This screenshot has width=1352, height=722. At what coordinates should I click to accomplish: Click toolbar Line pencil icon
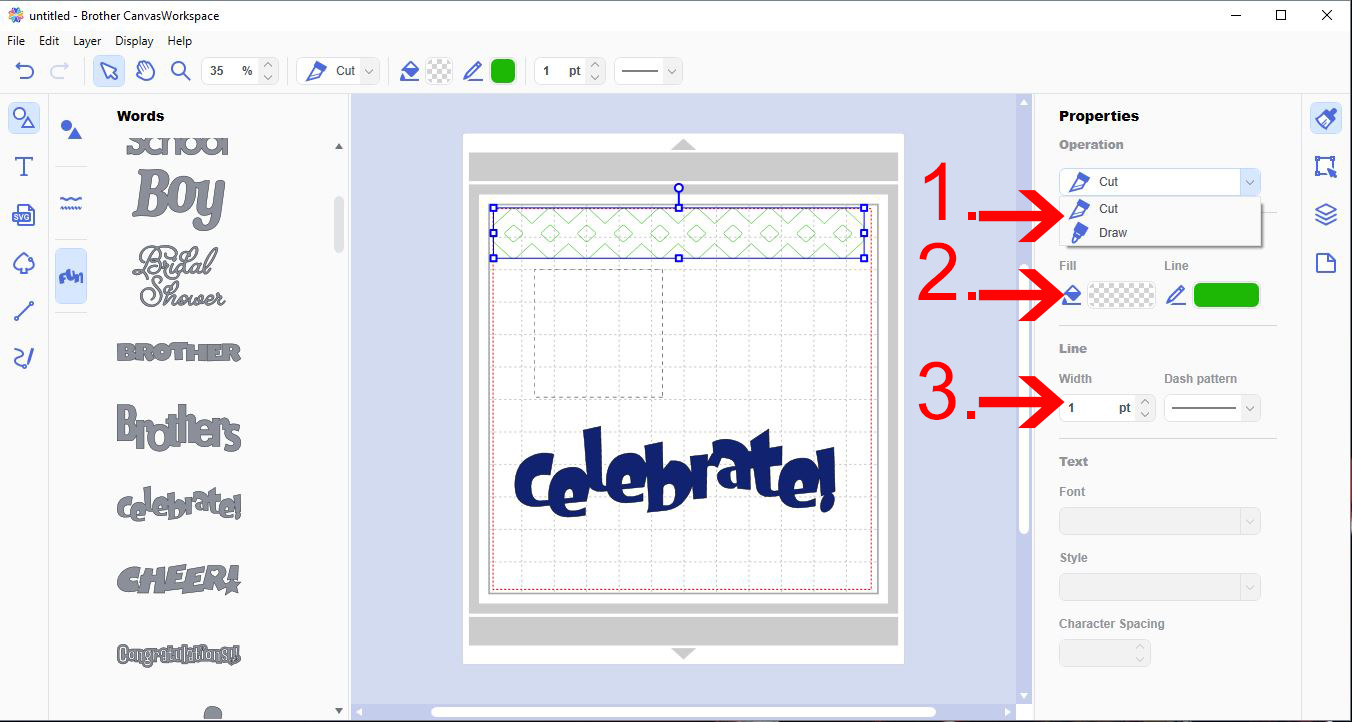[473, 71]
